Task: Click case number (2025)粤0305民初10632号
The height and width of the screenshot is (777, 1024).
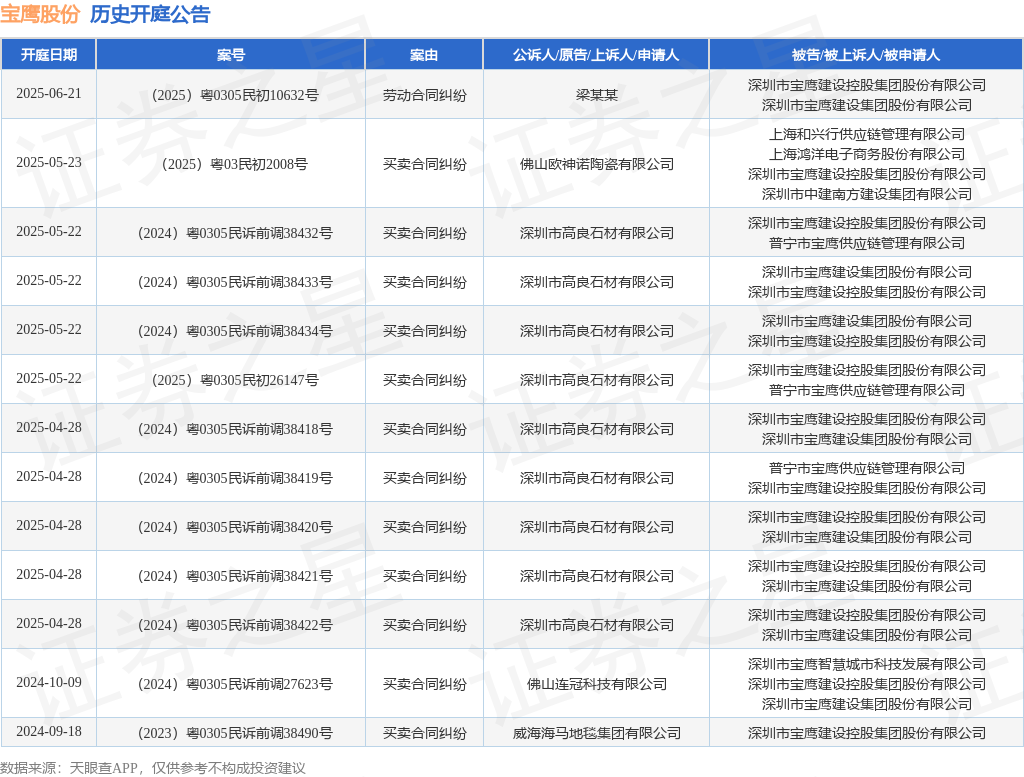Action: pos(235,95)
